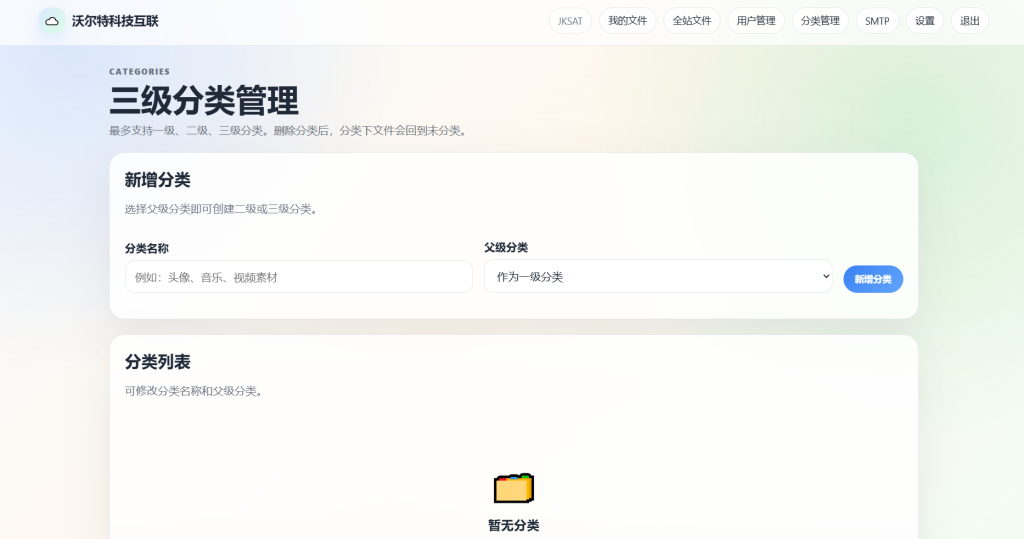Click the 暂无分类 text

coord(513,525)
